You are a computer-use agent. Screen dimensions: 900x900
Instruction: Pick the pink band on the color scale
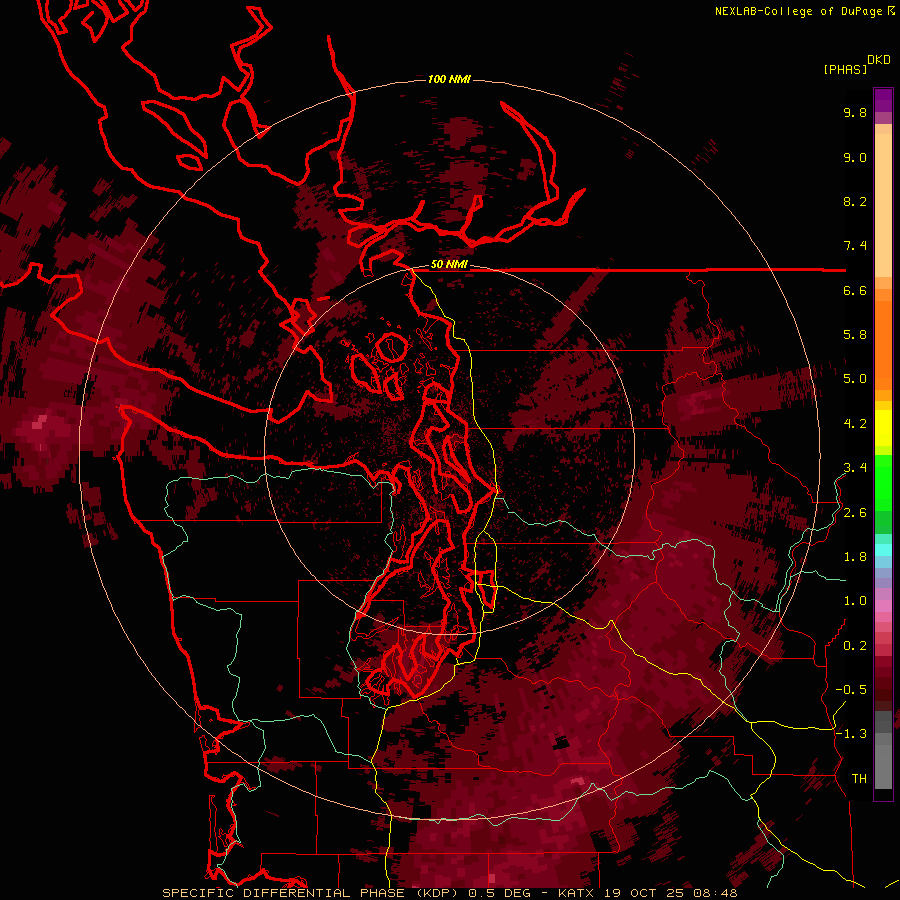(x=883, y=606)
